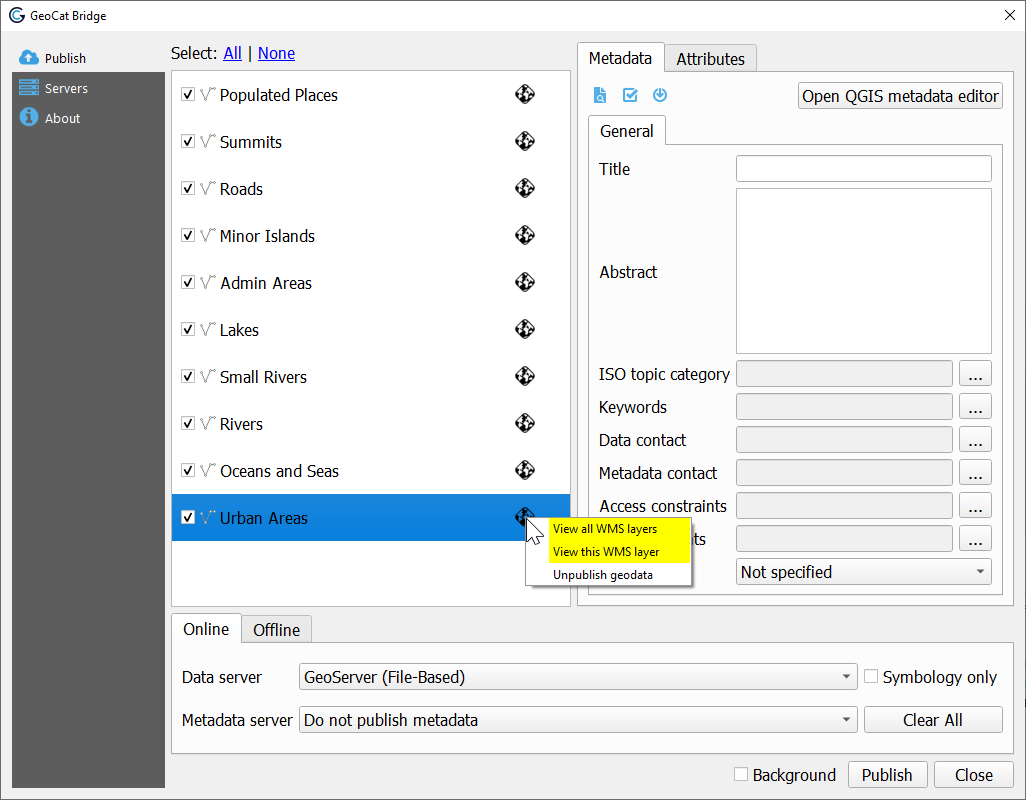
Task: Click the validate metadata checkmark icon
Action: click(628, 95)
